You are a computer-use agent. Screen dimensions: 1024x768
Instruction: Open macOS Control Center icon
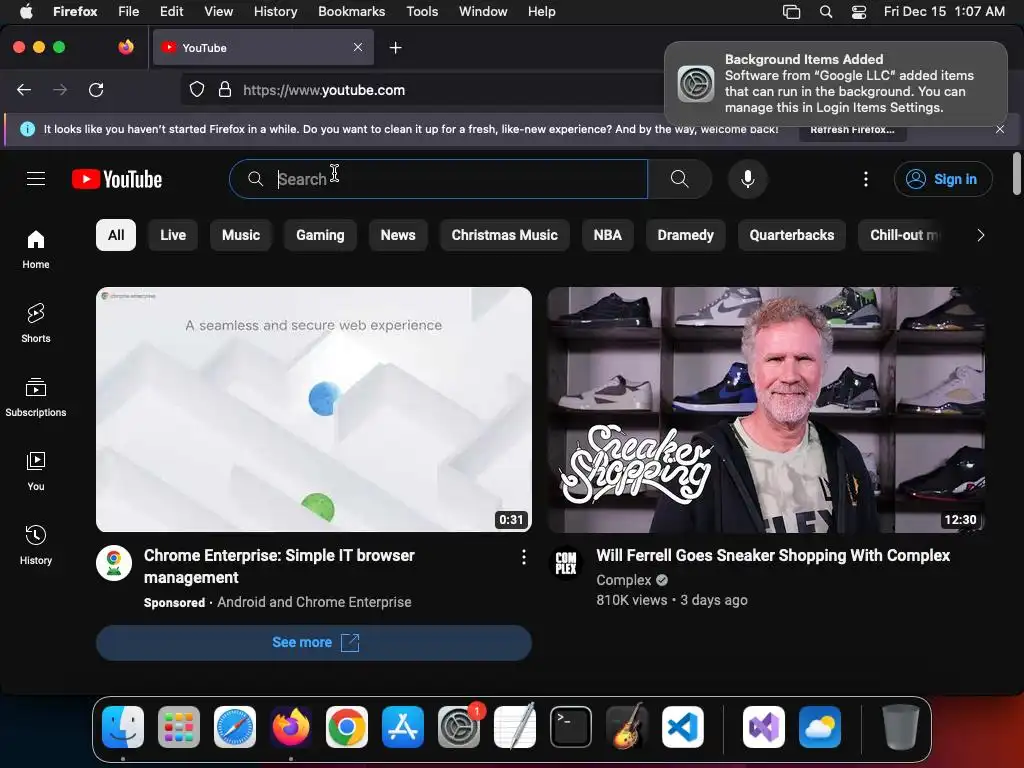click(x=859, y=12)
